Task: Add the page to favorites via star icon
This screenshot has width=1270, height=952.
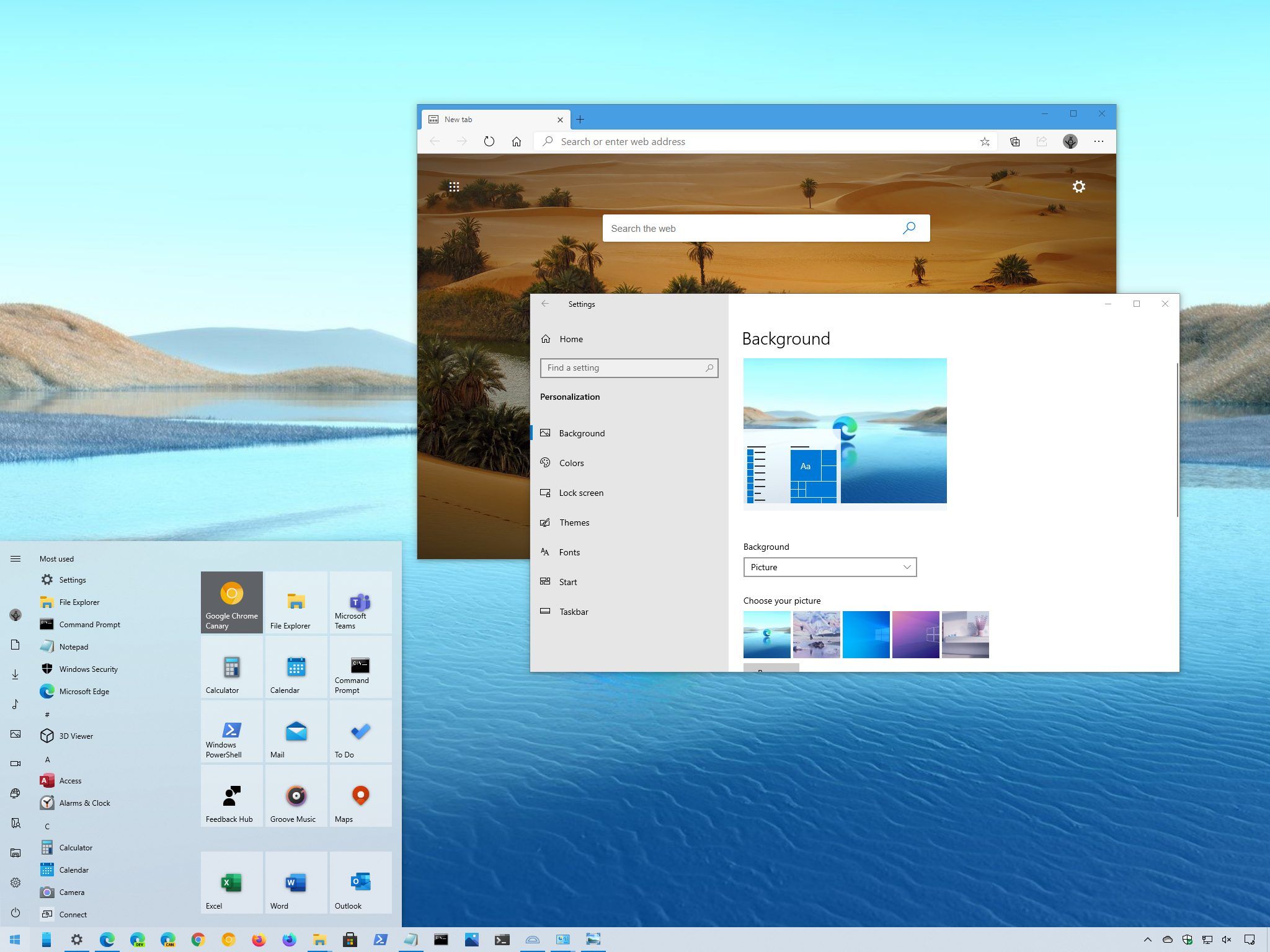Action: [x=985, y=141]
